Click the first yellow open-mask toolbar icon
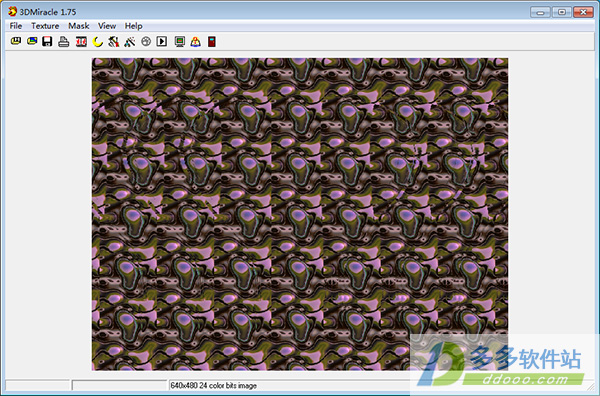 16,41
